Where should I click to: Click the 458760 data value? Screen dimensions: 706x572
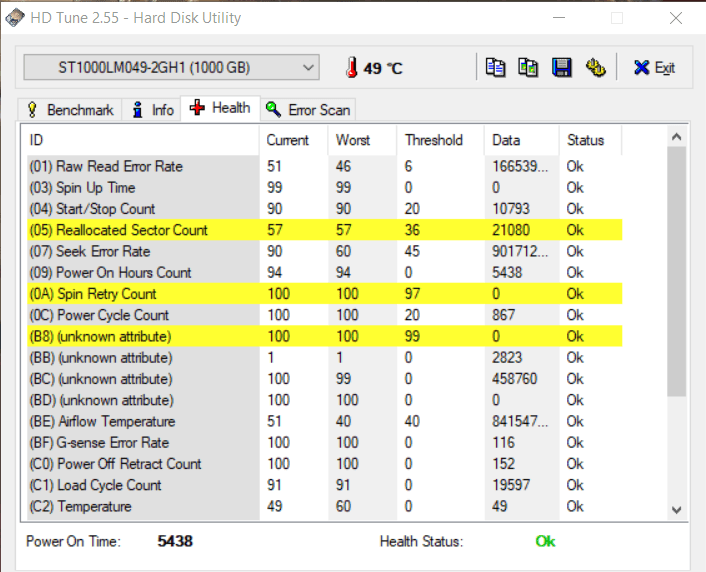(514, 379)
